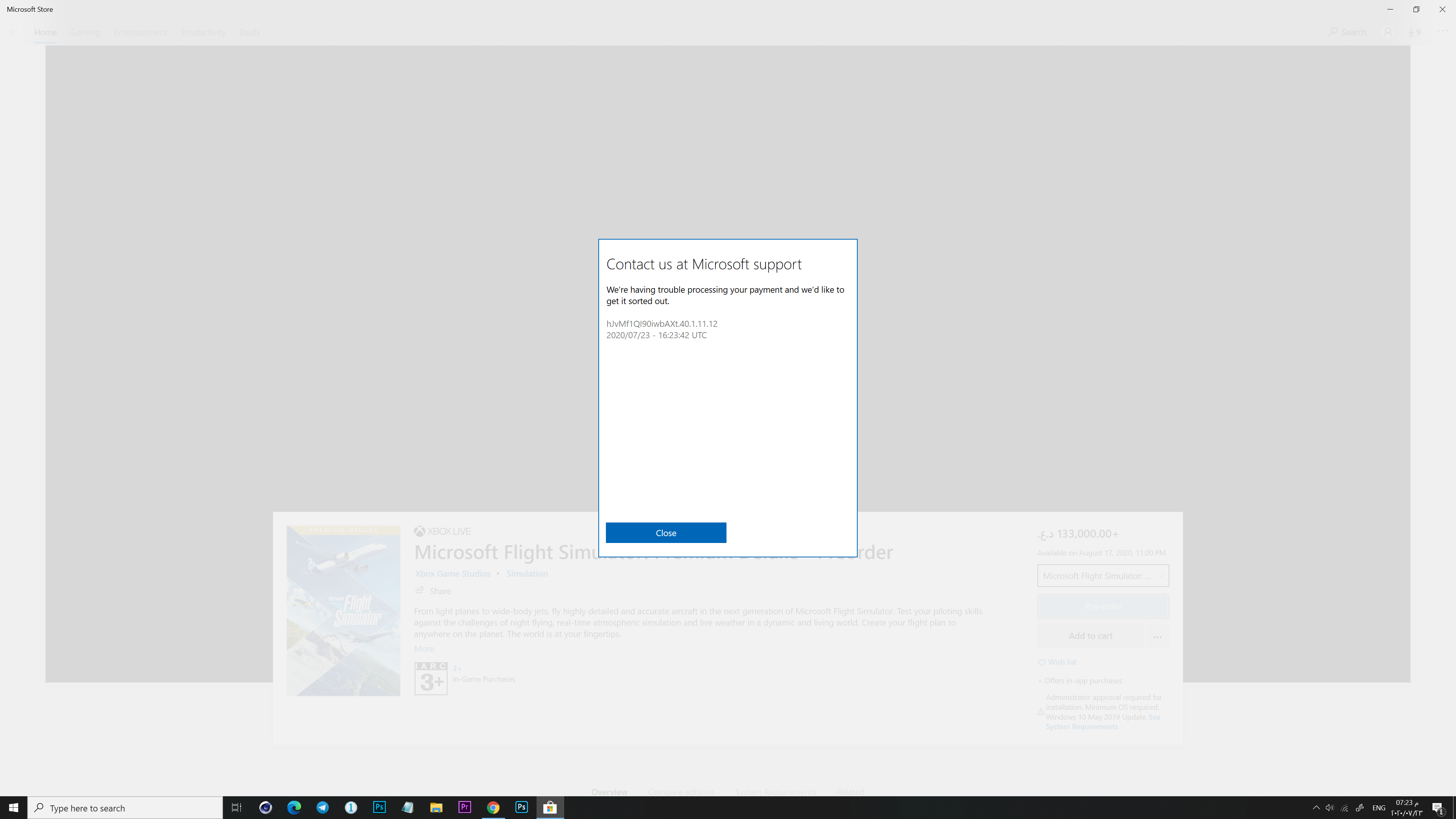Restore down the Microsoft Store window
1456x819 pixels.
point(1416,9)
